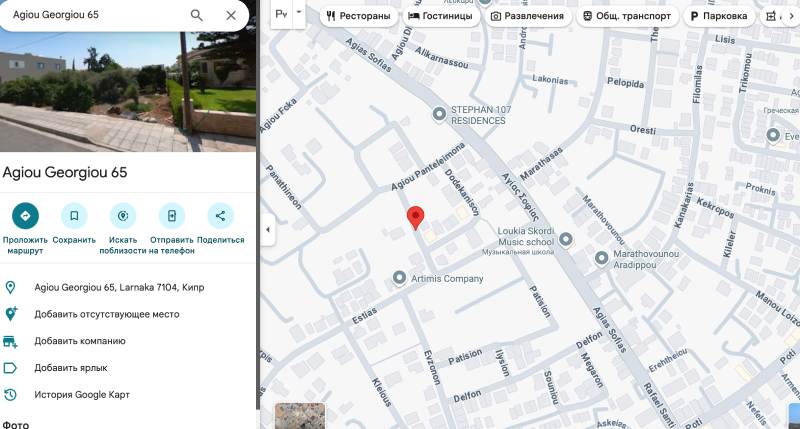800x429 pixels.
Task: Click the Oresti street label
Action: coord(643,130)
